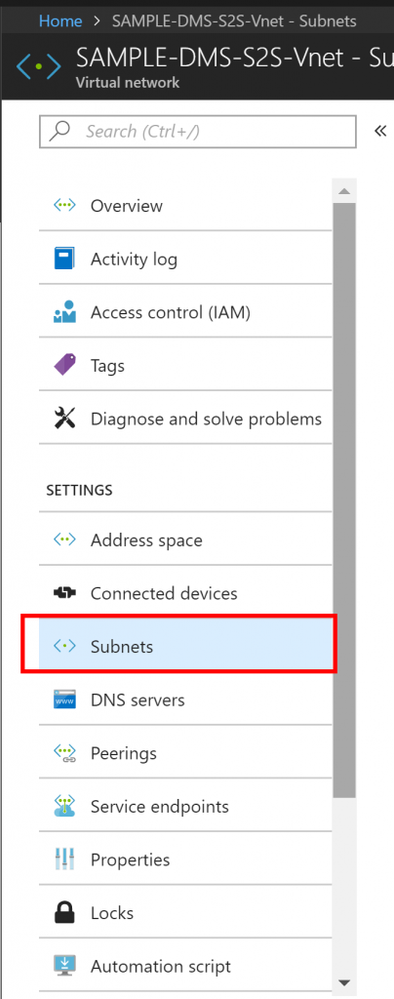Open Diagnose and solve problems wrench icon

click(64, 419)
